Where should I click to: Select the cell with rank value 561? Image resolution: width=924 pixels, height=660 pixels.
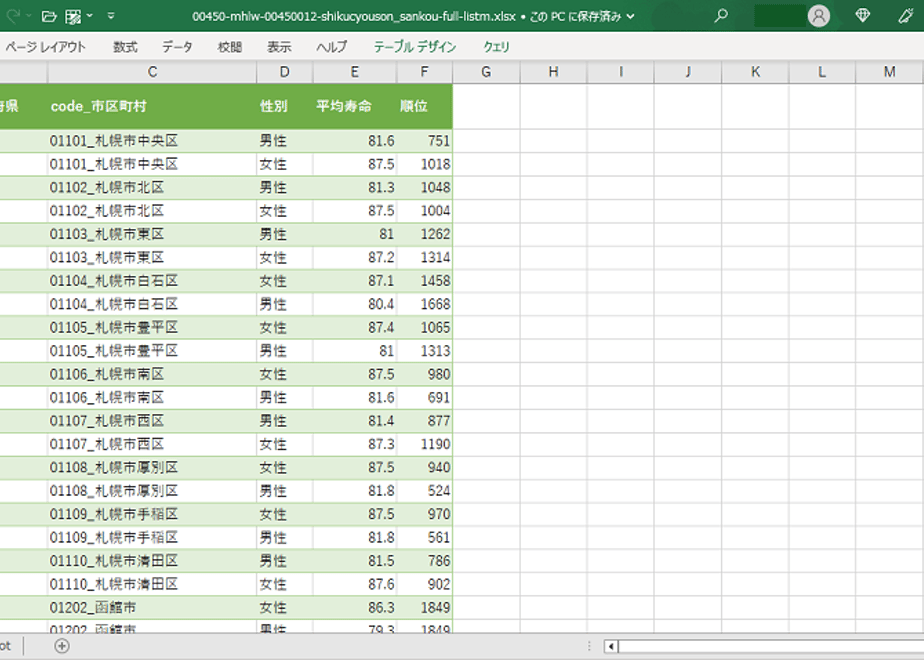click(424, 538)
